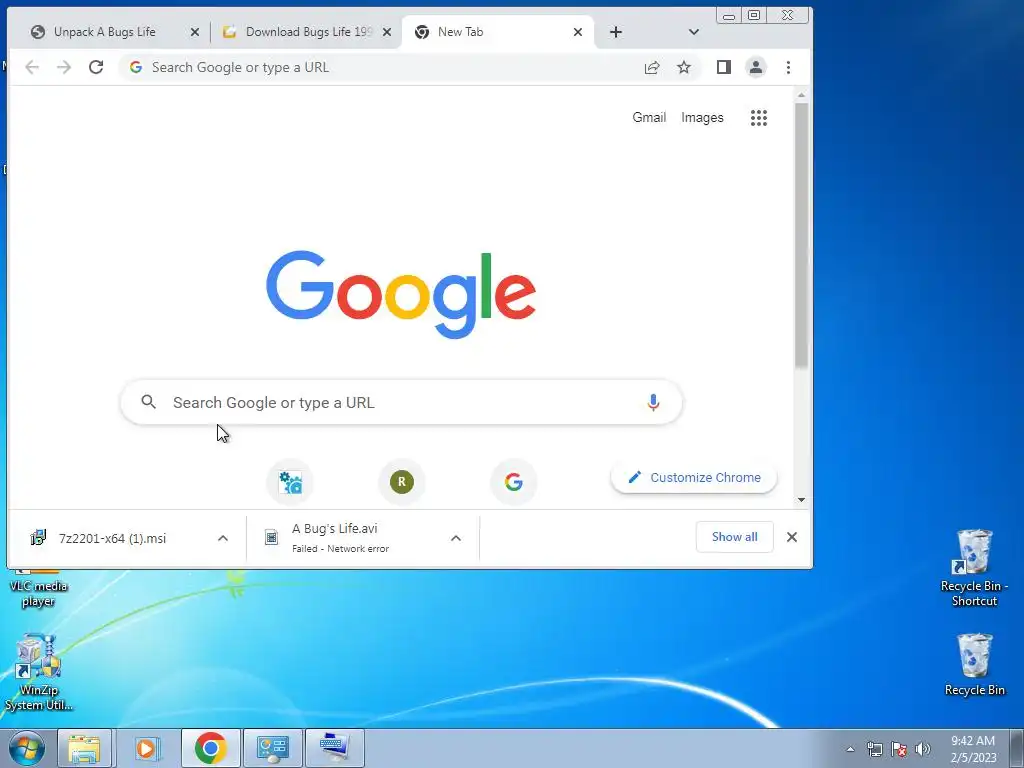
Task: Open Chrome three-dot menu
Action: (x=788, y=67)
